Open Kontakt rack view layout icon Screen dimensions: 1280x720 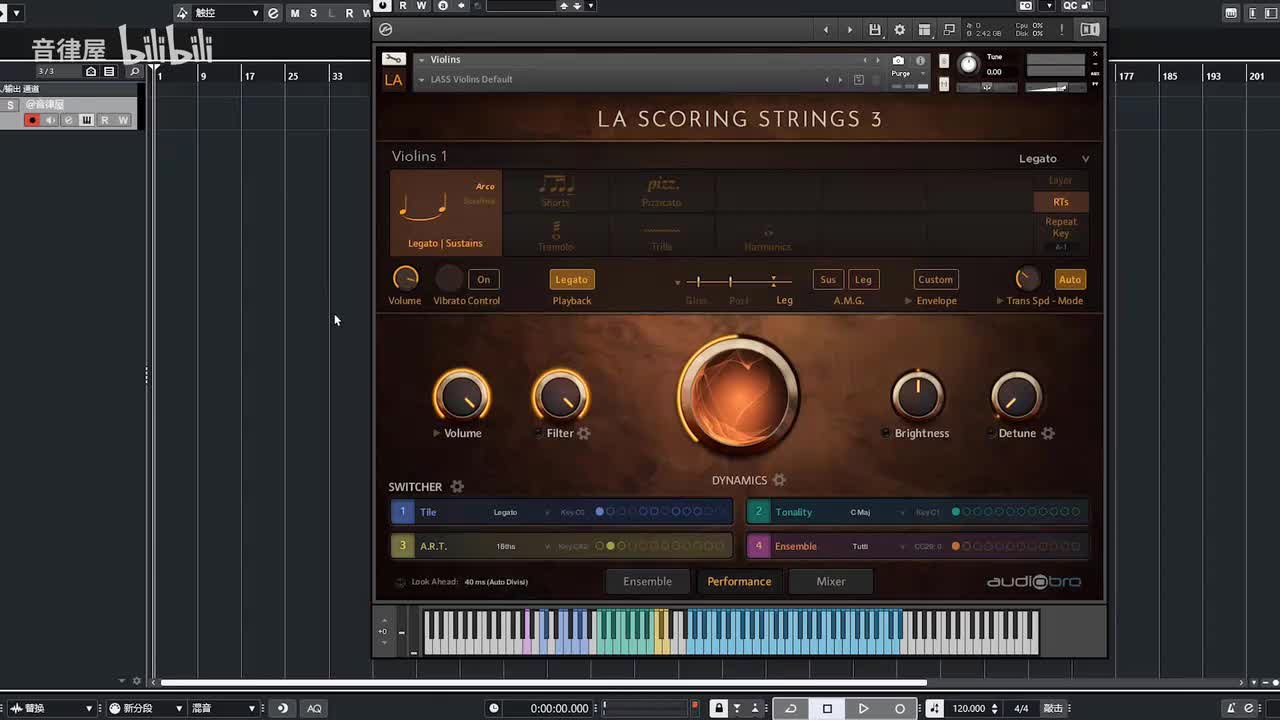(924, 30)
